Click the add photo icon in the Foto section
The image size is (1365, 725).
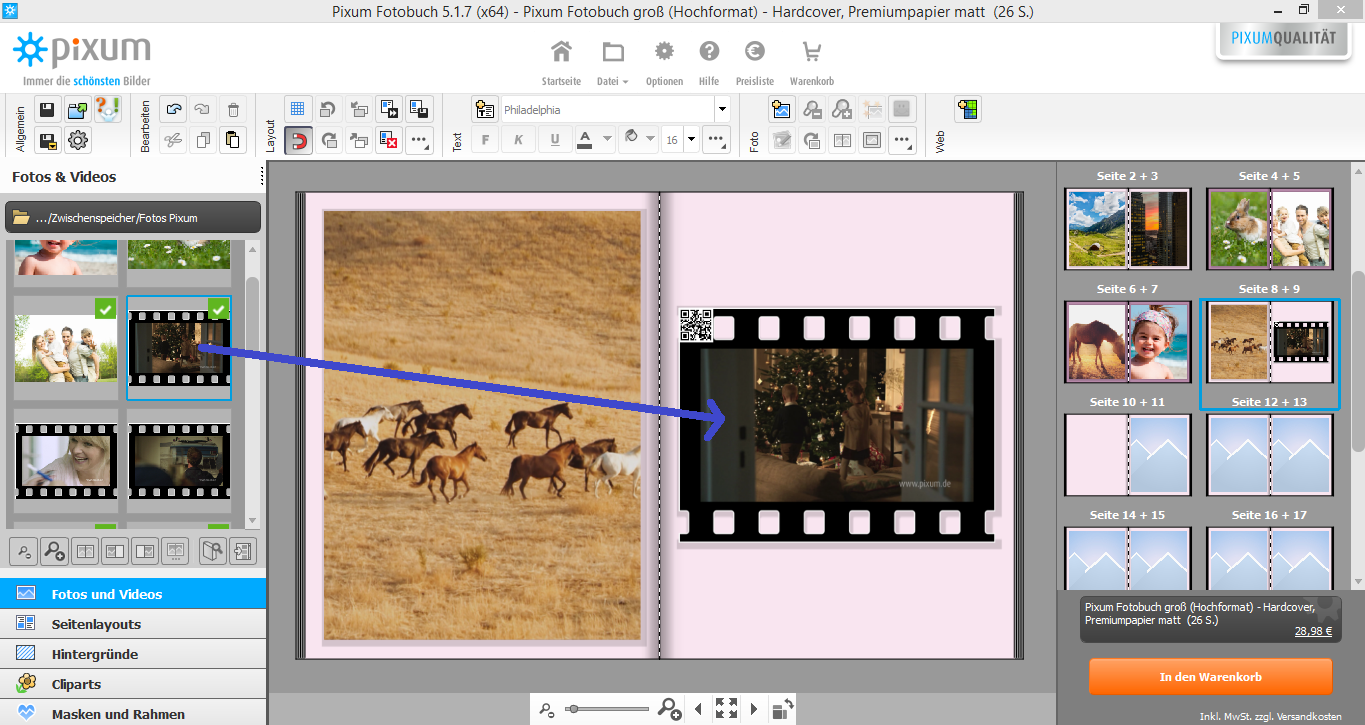coord(782,109)
